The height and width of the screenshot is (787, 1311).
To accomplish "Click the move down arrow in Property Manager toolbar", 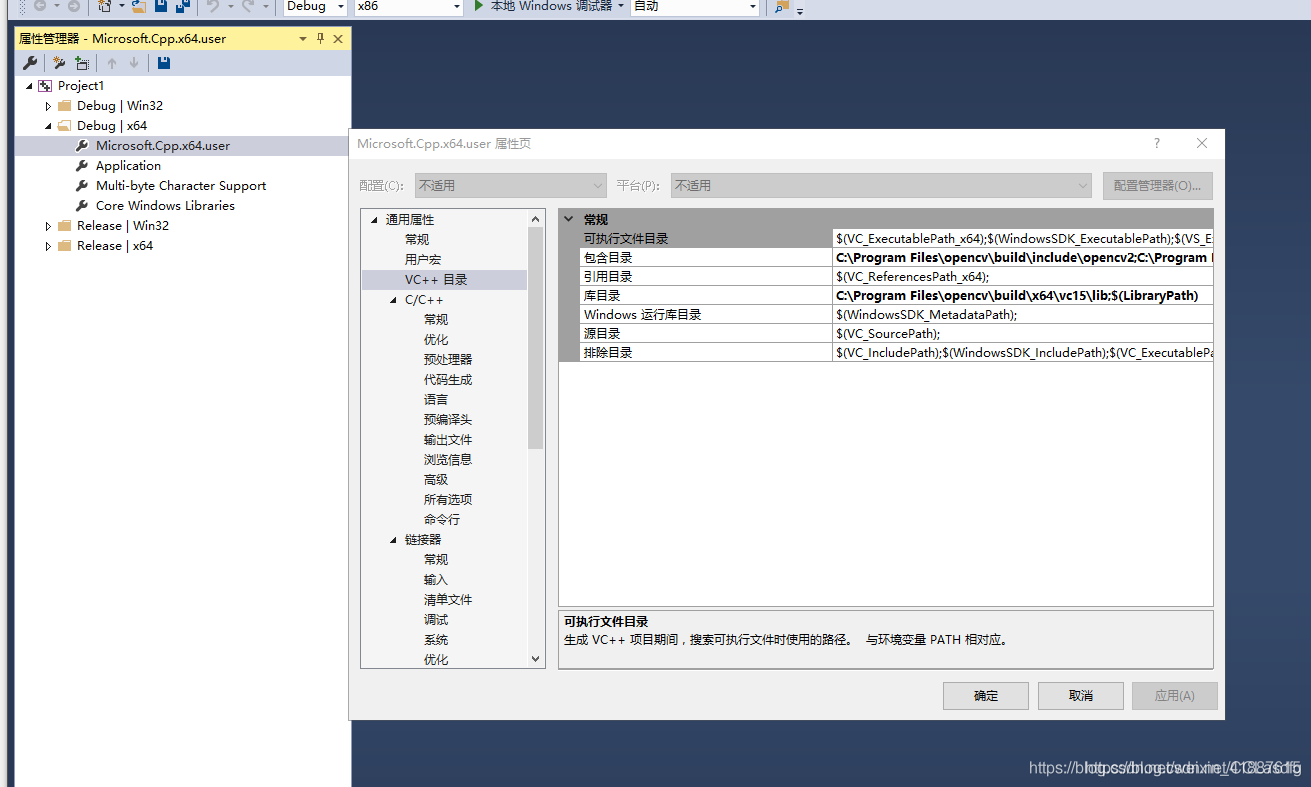I will point(134,63).
